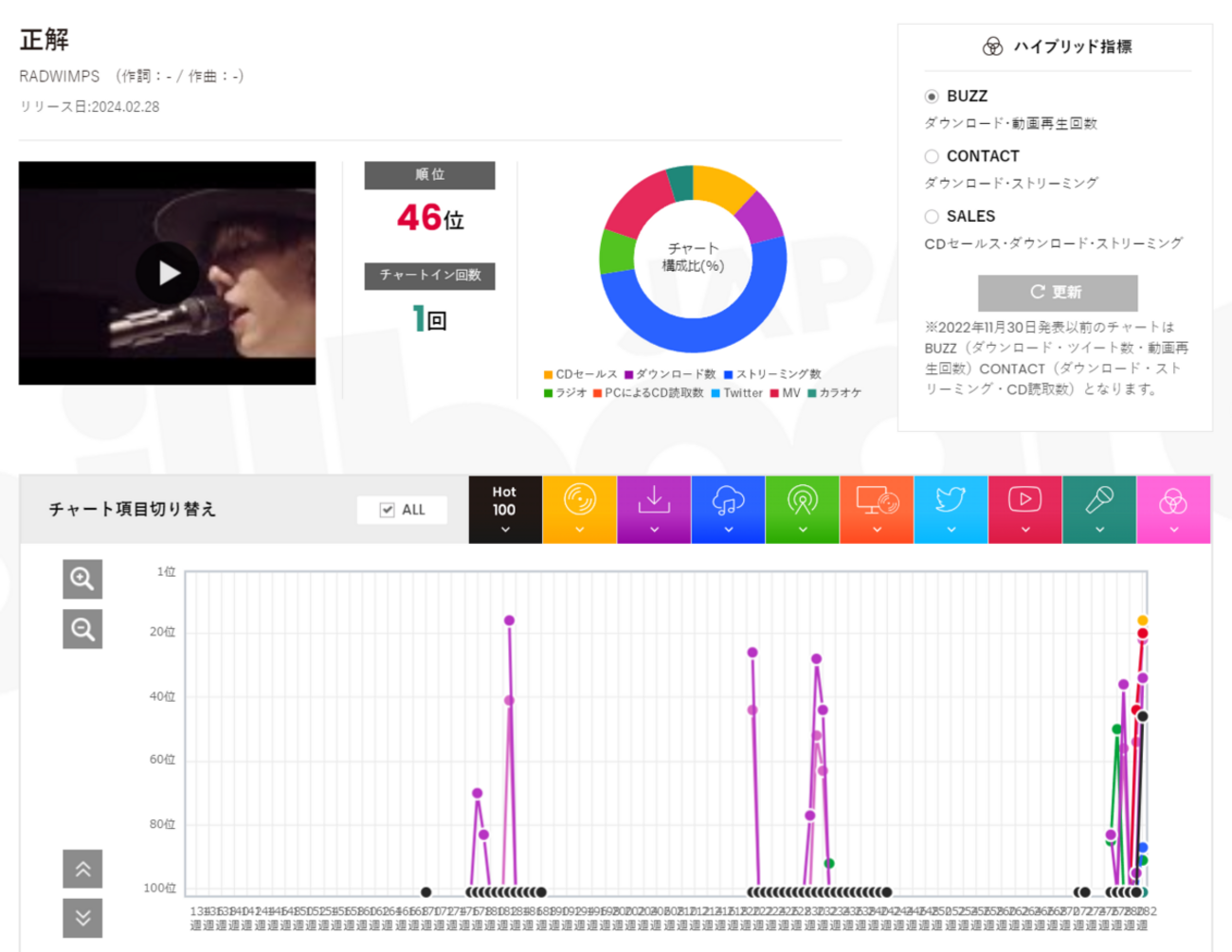Open the 正解 video thumbnail
The height and width of the screenshot is (952, 1232).
167,273
